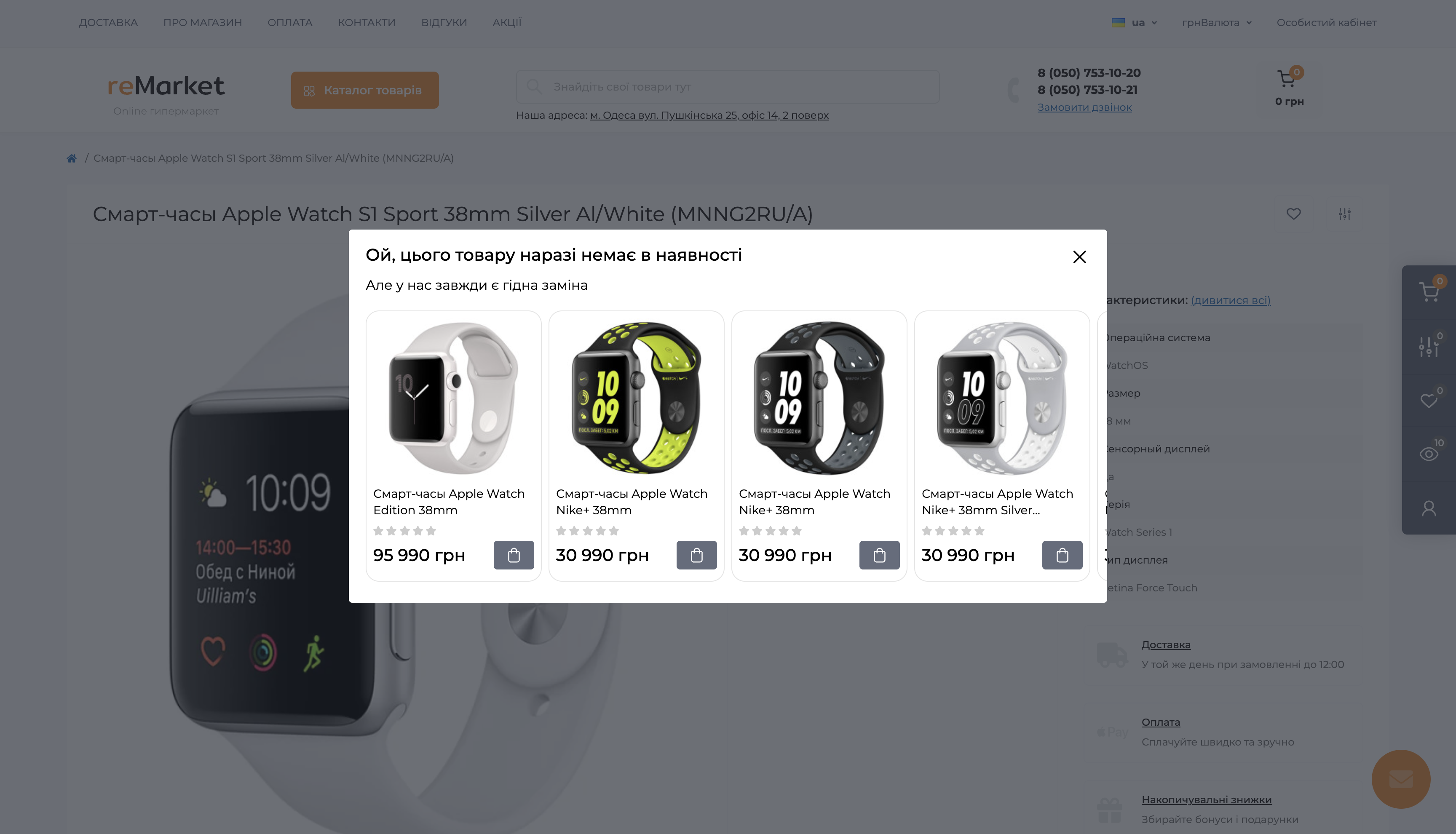The image size is (1456, 834).
Task: Show recently viewed items eye icon
Action: [x=1429, y=454]
